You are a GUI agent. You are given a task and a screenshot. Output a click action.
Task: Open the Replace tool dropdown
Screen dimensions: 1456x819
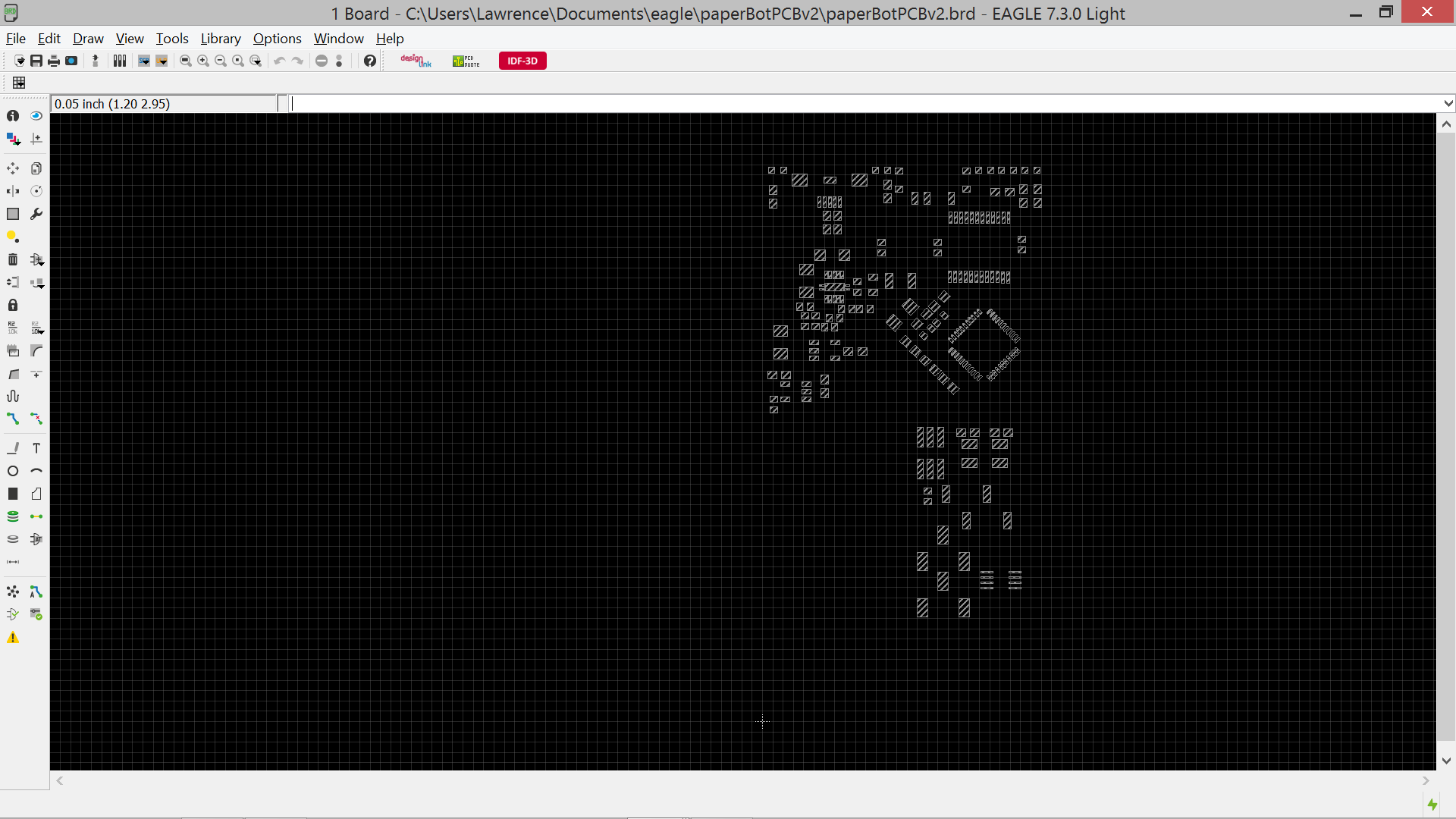tap(37, 283)
